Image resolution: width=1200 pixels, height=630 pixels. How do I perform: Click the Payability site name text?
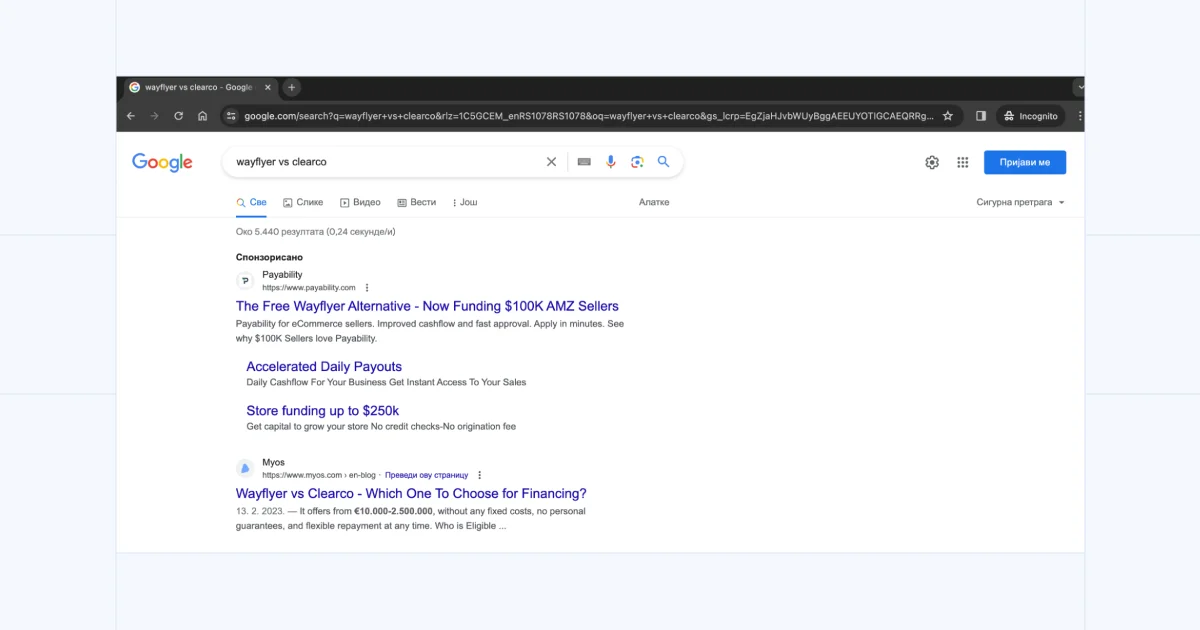pos(282,274)
